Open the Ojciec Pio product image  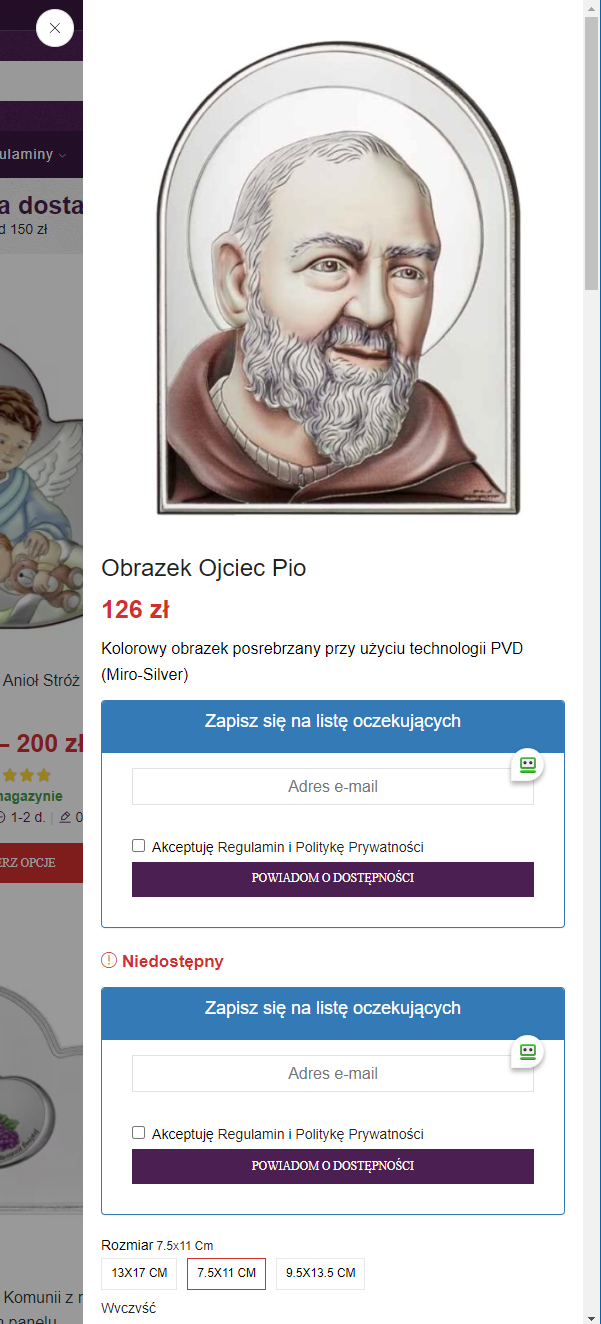click(x=339, y=278)
